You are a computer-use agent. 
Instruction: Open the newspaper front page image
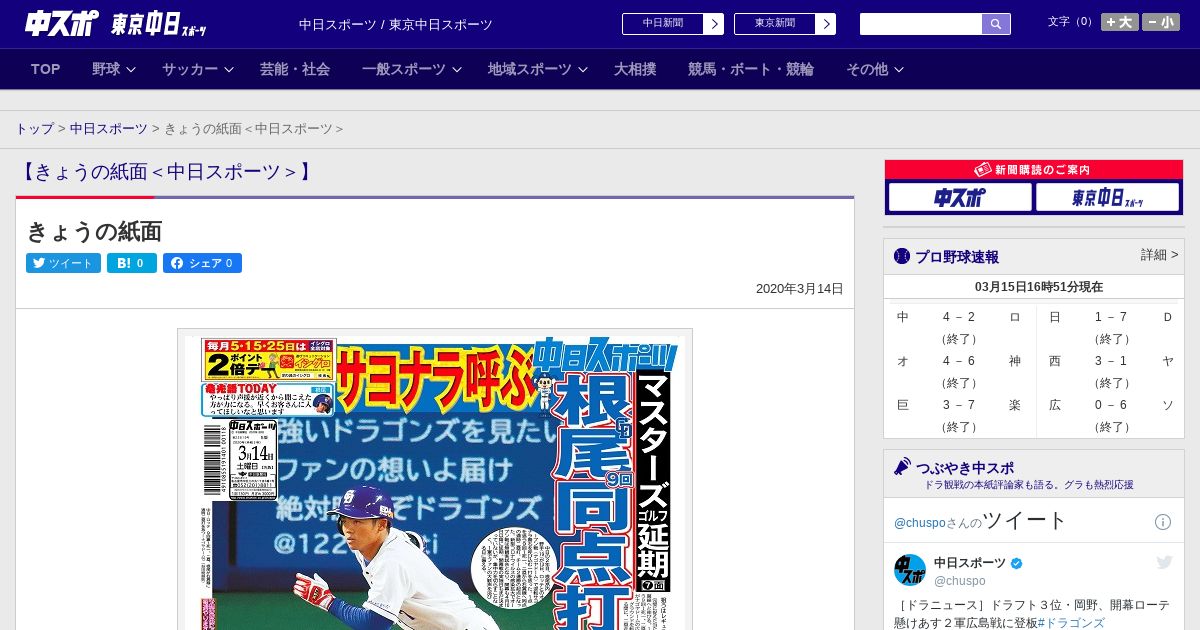point(435,479)
